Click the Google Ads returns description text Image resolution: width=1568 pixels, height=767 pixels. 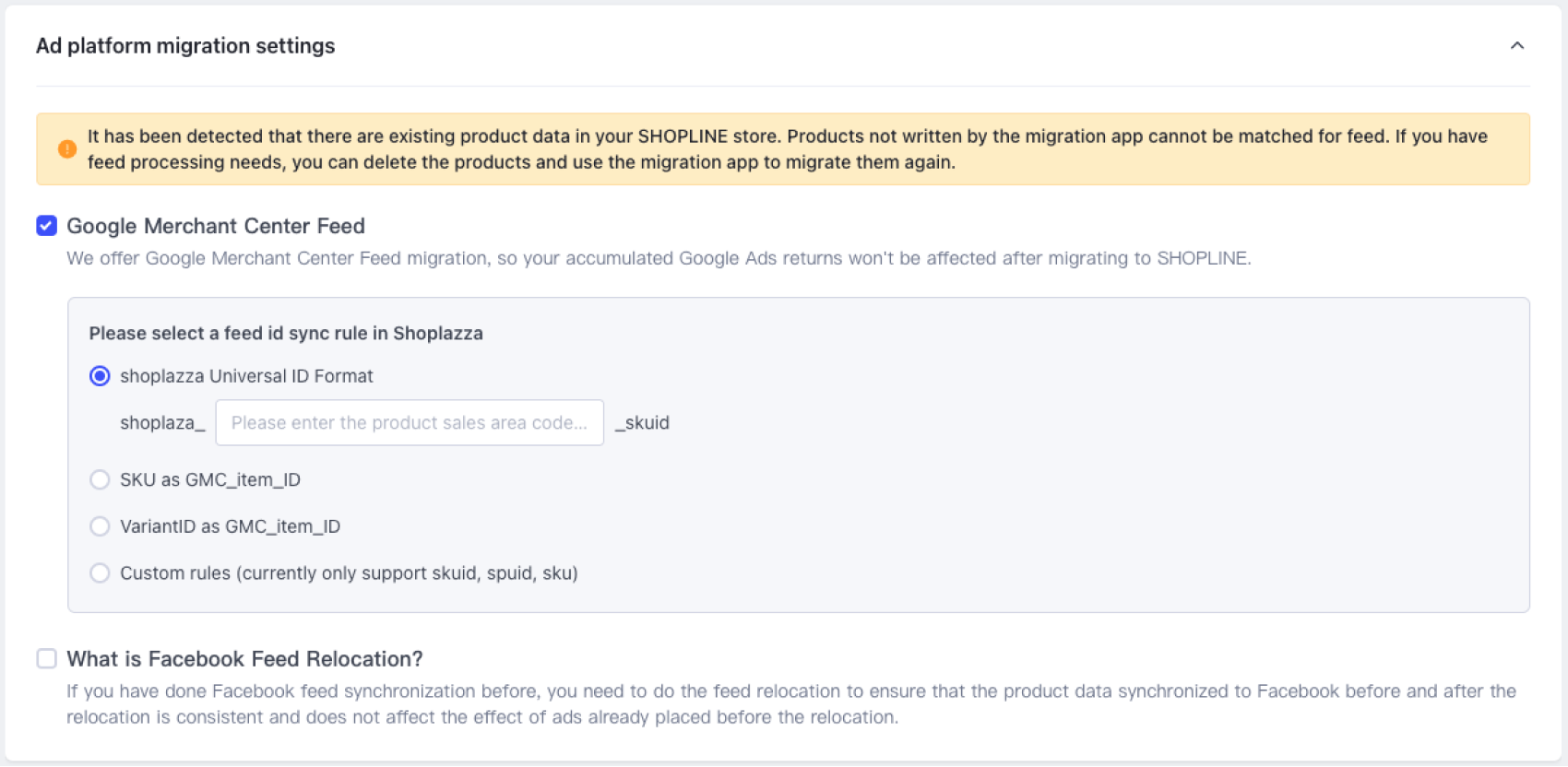click(x=659, y=259)
